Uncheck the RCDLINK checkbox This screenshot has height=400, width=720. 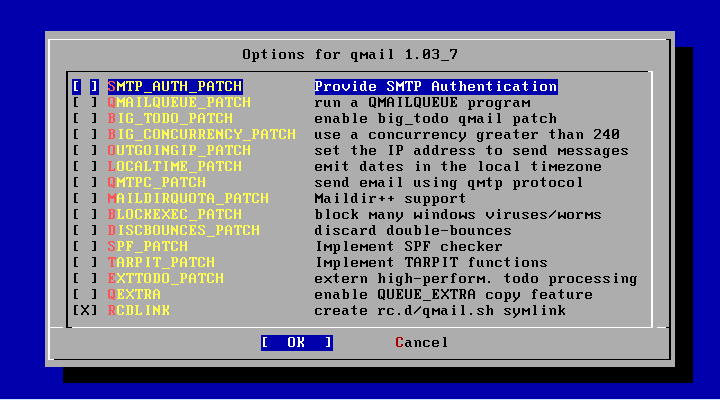point(85,310)
